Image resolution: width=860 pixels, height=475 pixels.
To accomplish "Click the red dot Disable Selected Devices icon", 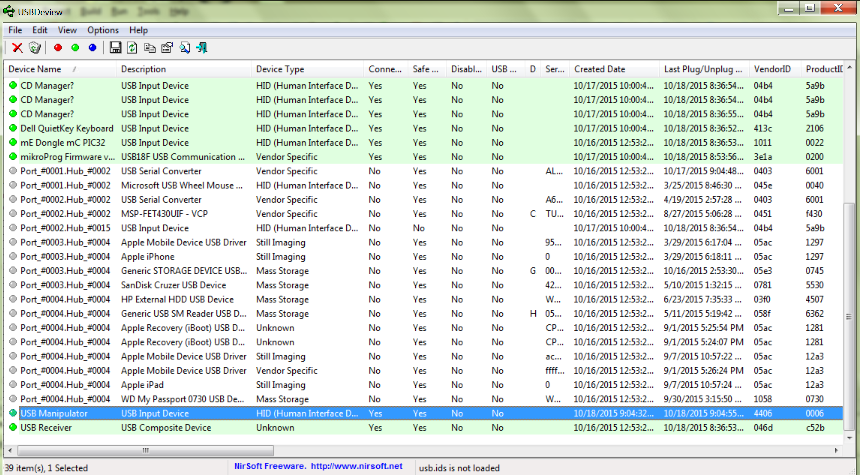I will (58, 48).
